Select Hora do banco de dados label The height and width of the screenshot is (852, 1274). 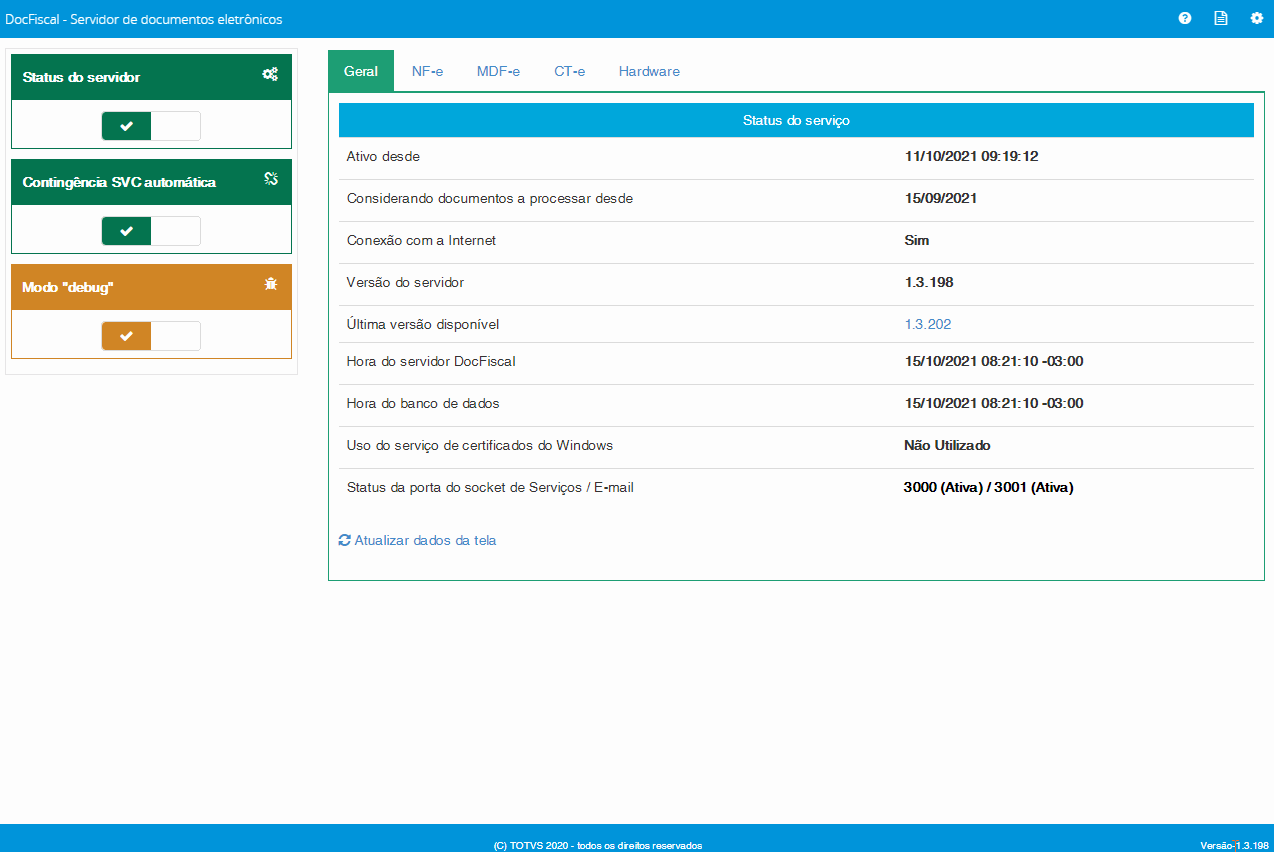point(423,404)
